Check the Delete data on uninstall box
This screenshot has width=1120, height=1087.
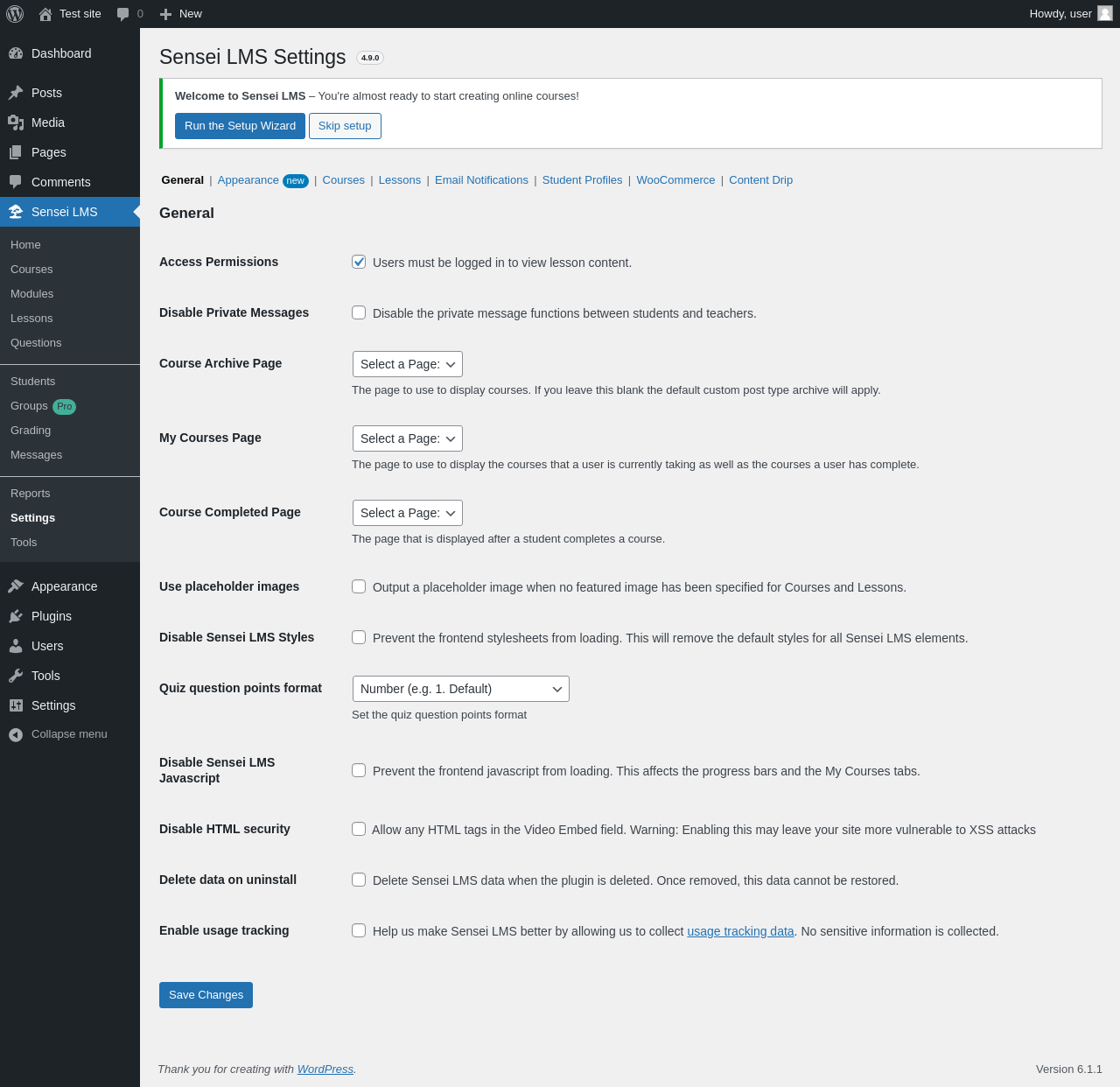point(359,880)
